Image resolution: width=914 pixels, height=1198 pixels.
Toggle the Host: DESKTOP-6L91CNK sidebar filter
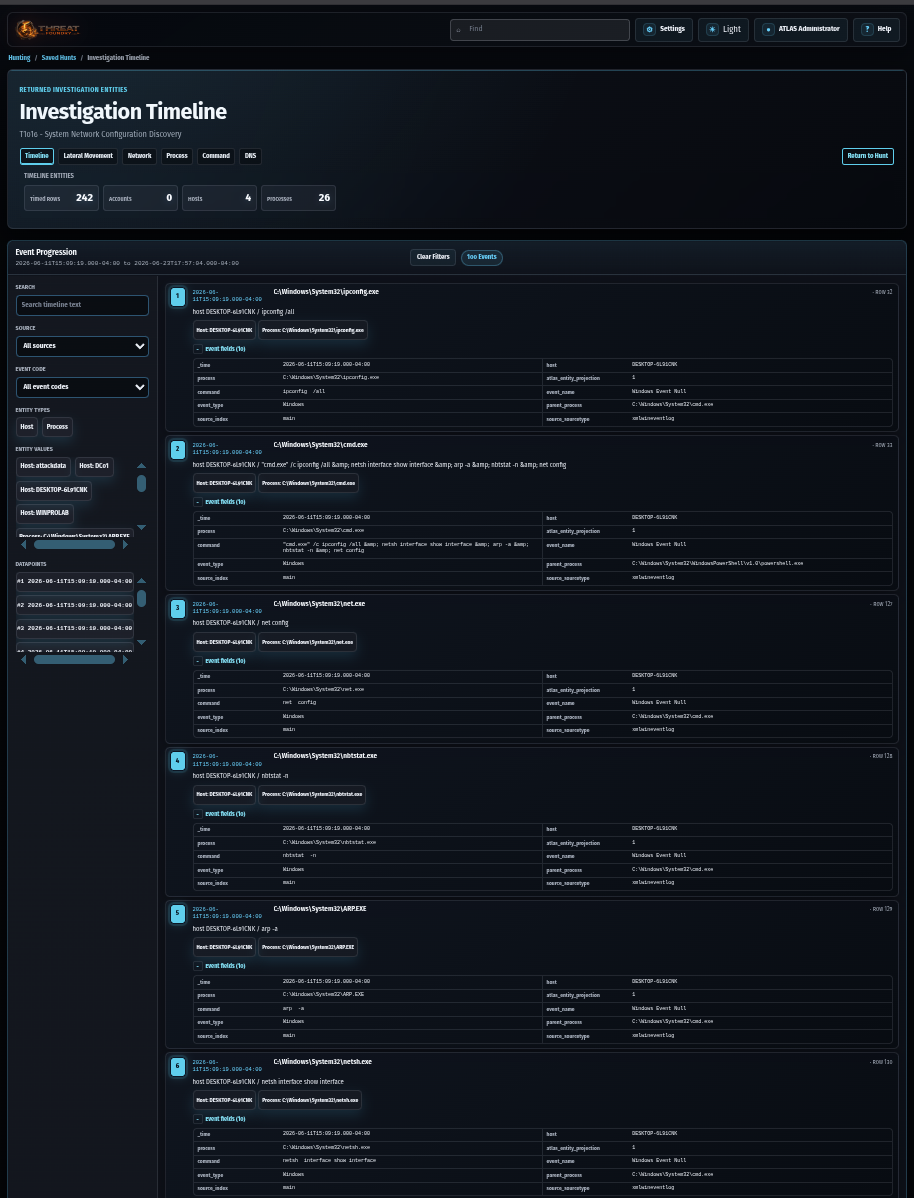[53, 491]
